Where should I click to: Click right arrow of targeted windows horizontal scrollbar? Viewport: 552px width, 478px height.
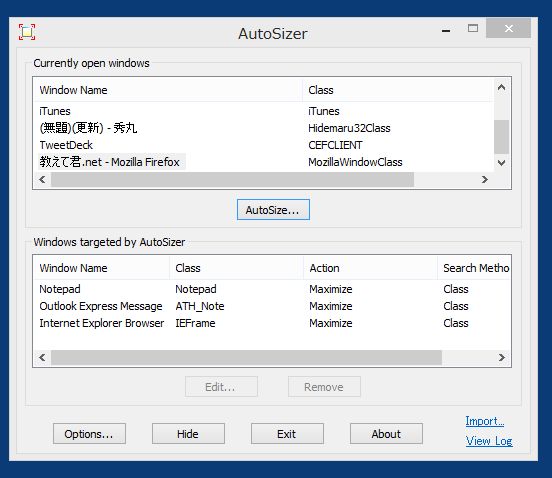coord(502,358)
